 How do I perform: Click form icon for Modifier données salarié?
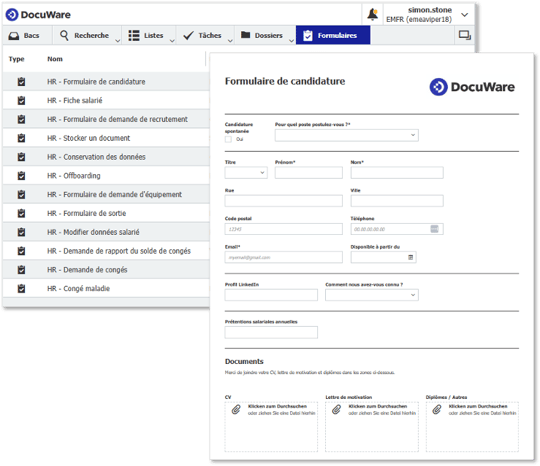coord(21,232)
